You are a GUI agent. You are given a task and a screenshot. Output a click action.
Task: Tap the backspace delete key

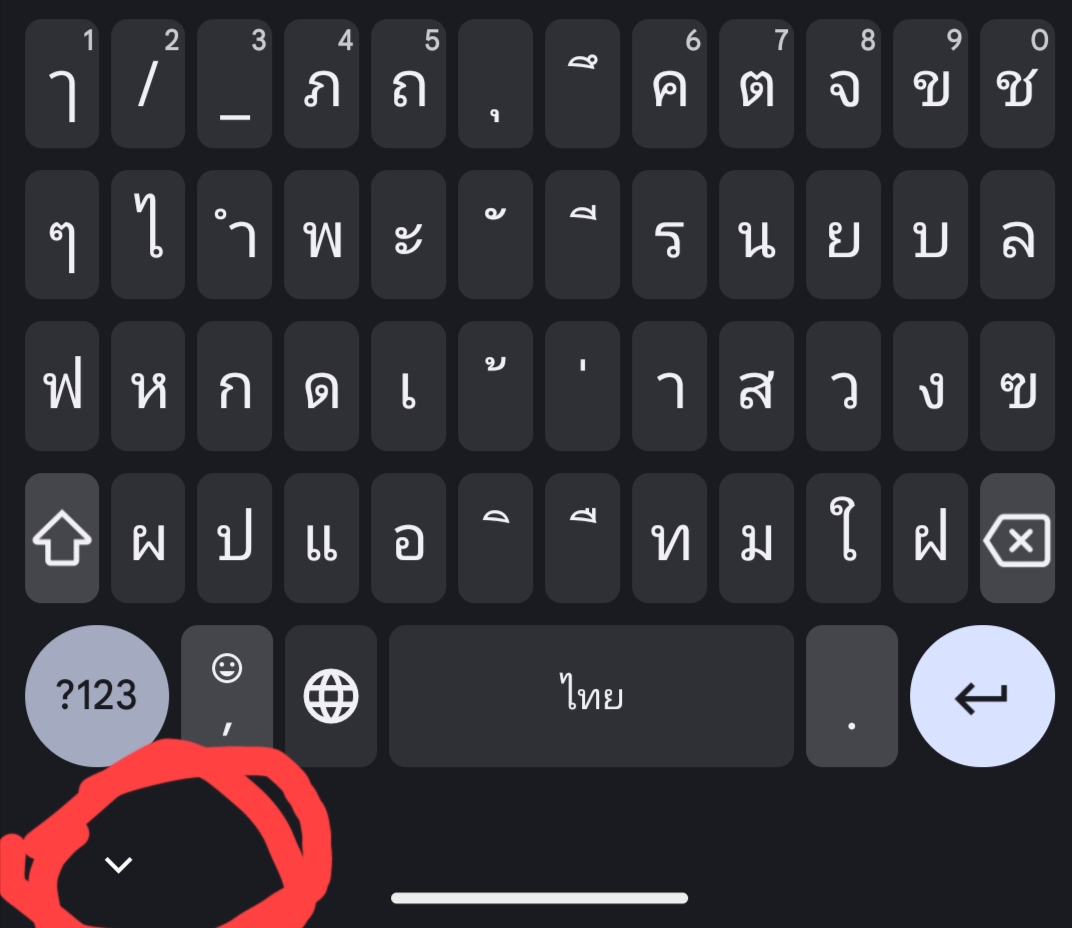click(x=1017, y=538)
